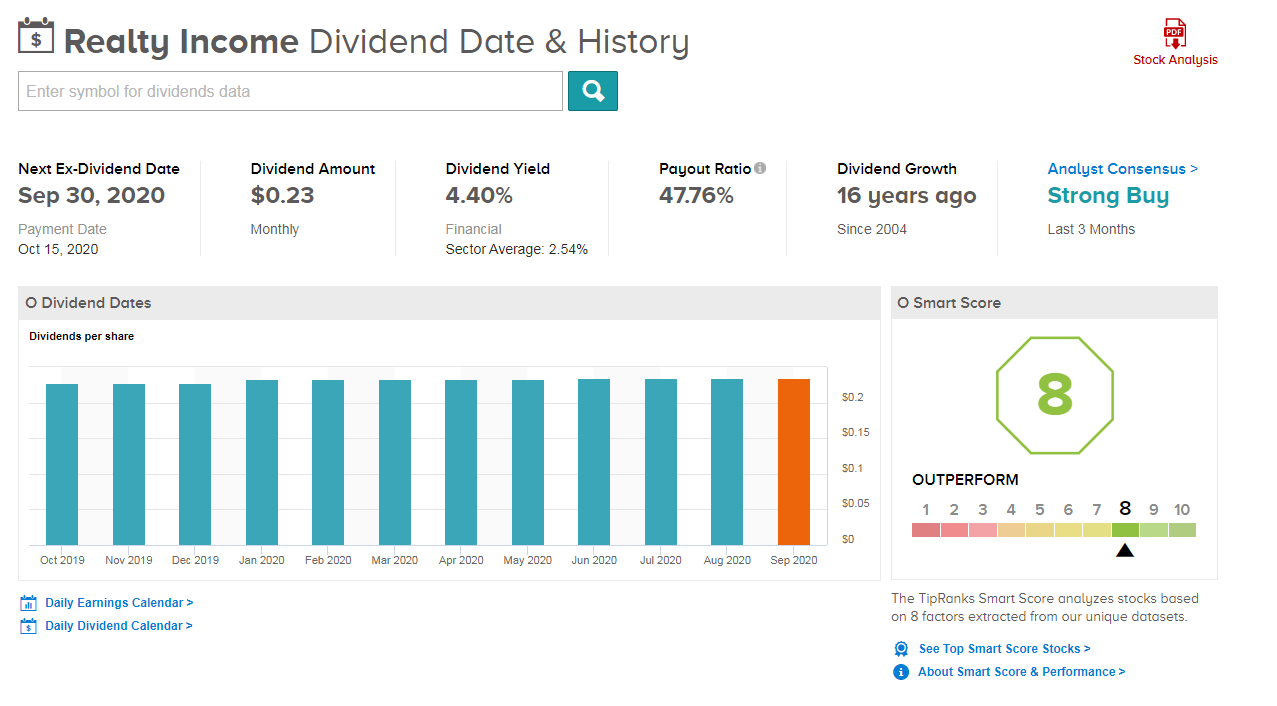Image resolution: width=1277 pixels, height=706 pixels.
Task: Click the Oct 15, 2020 payment date
Action: tap(58, 249)
